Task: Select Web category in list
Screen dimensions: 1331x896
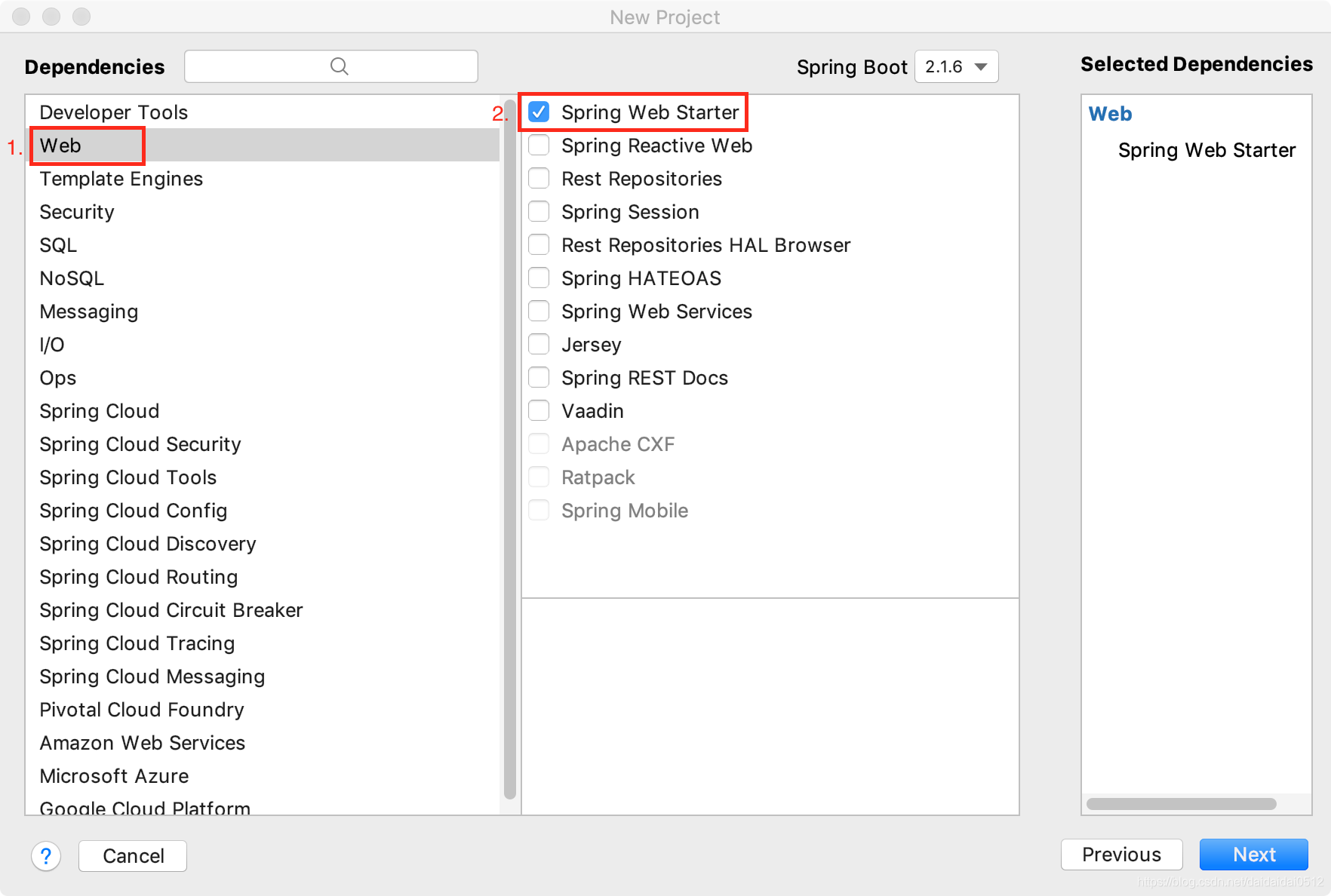Action: (263, 145)
